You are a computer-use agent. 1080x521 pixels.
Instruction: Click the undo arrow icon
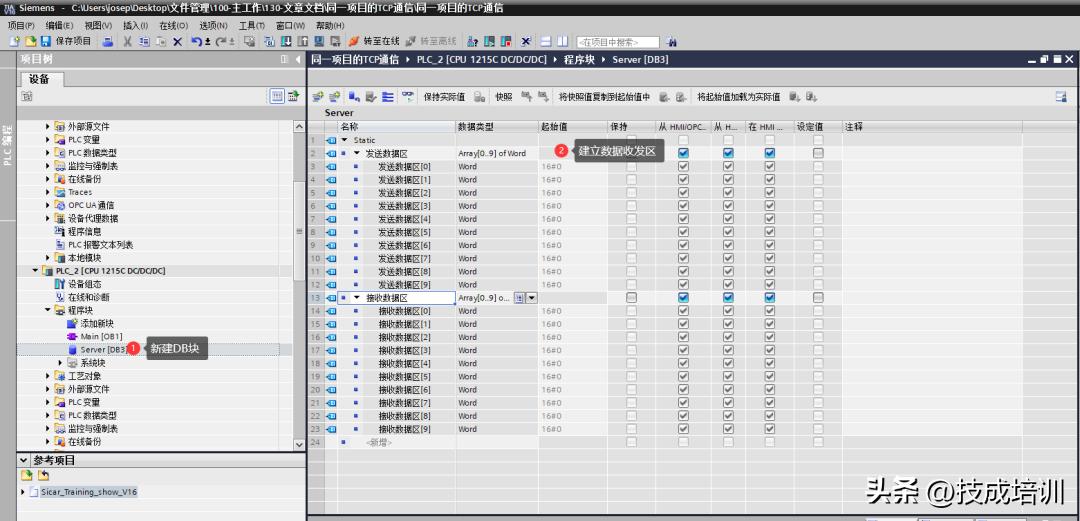[x=196, y=41]
